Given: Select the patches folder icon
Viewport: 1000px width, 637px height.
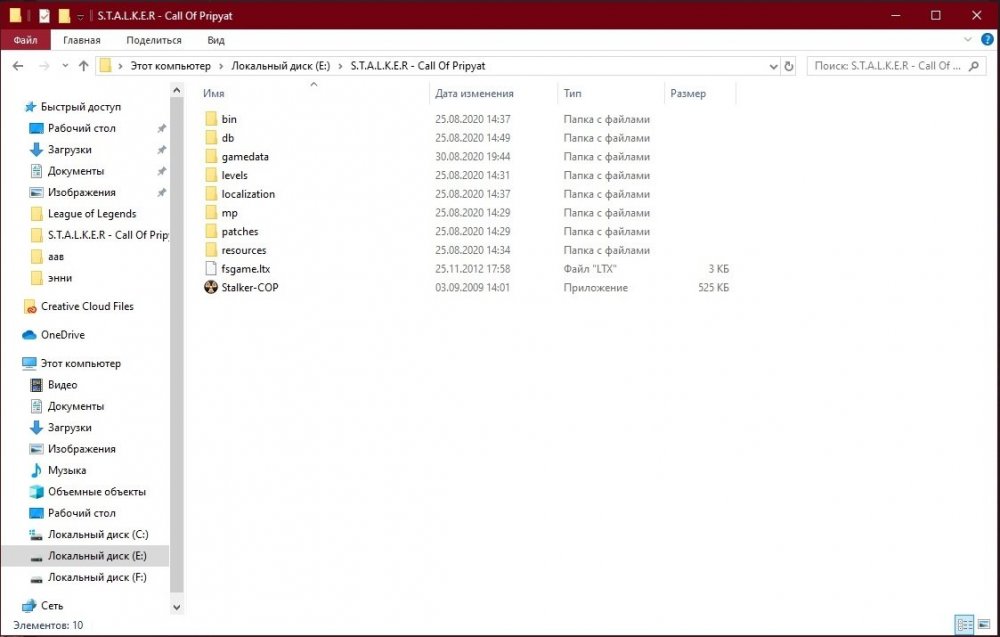Looking at the screenshot, I should tap(211, 231).
